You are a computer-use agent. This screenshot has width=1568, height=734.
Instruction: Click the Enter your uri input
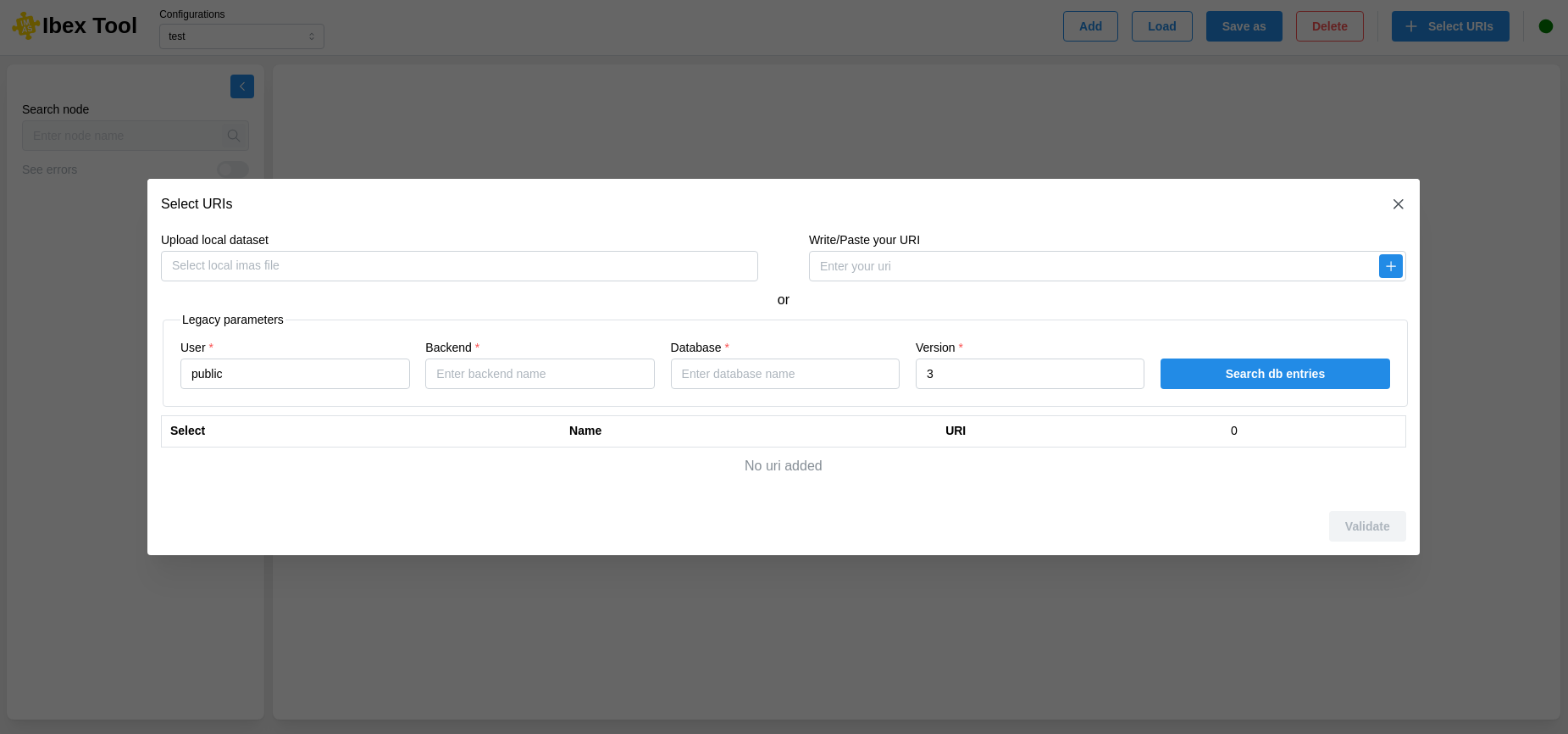pyautogui.click(x=1093, y=266)
